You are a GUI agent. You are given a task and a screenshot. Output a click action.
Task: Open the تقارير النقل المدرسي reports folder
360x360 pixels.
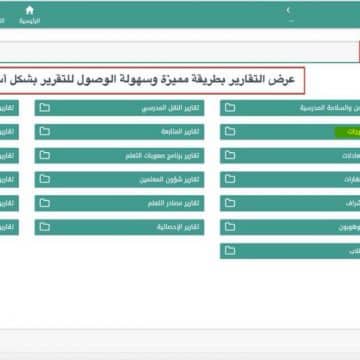coord(119,108)
